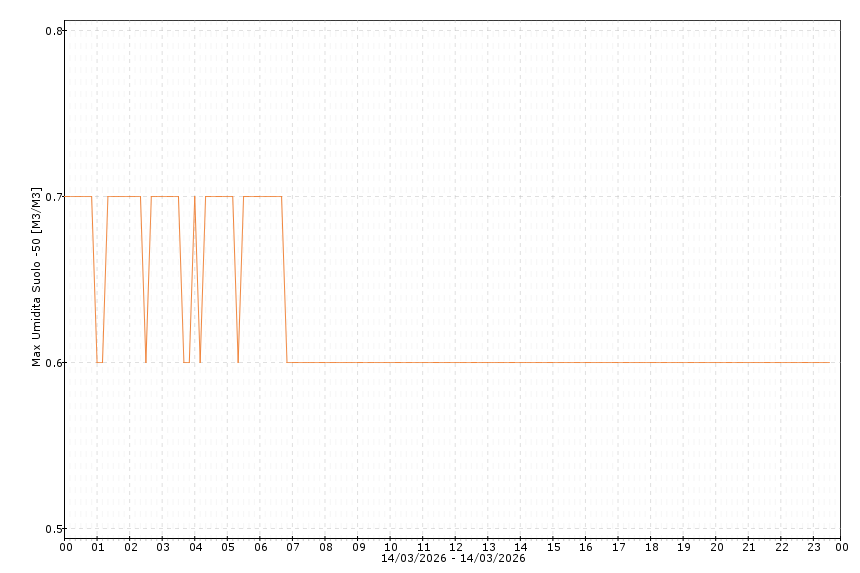Select the 14/03/2026 date range label

point(453,558)
